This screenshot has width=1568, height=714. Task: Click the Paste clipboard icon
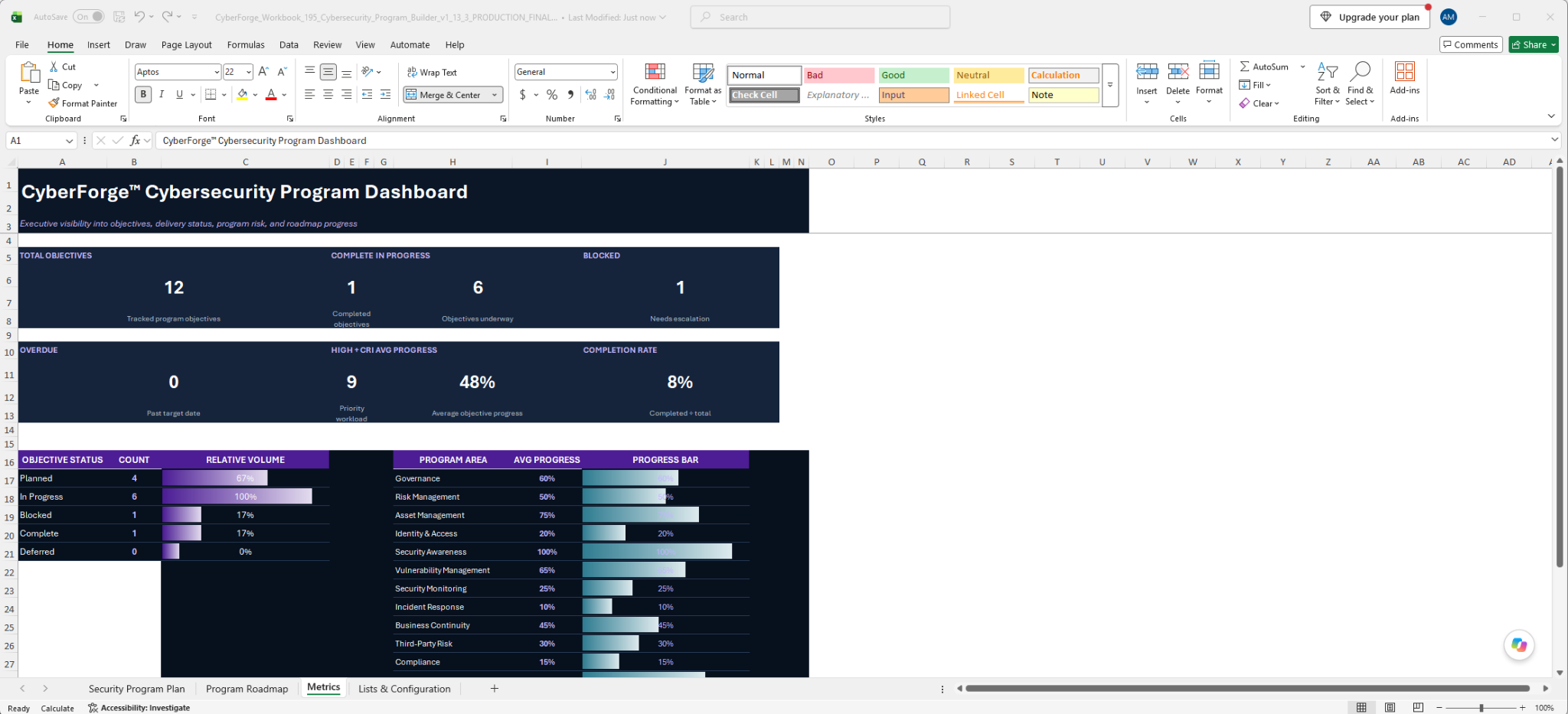[x=29, y=73]
